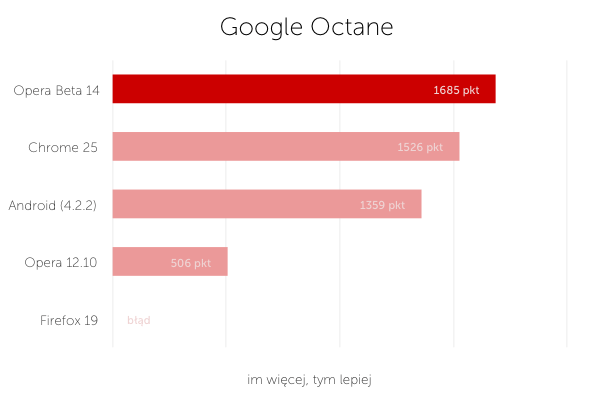
Task: Click the Opera 12.10 bar
Action: coord(170,261)
